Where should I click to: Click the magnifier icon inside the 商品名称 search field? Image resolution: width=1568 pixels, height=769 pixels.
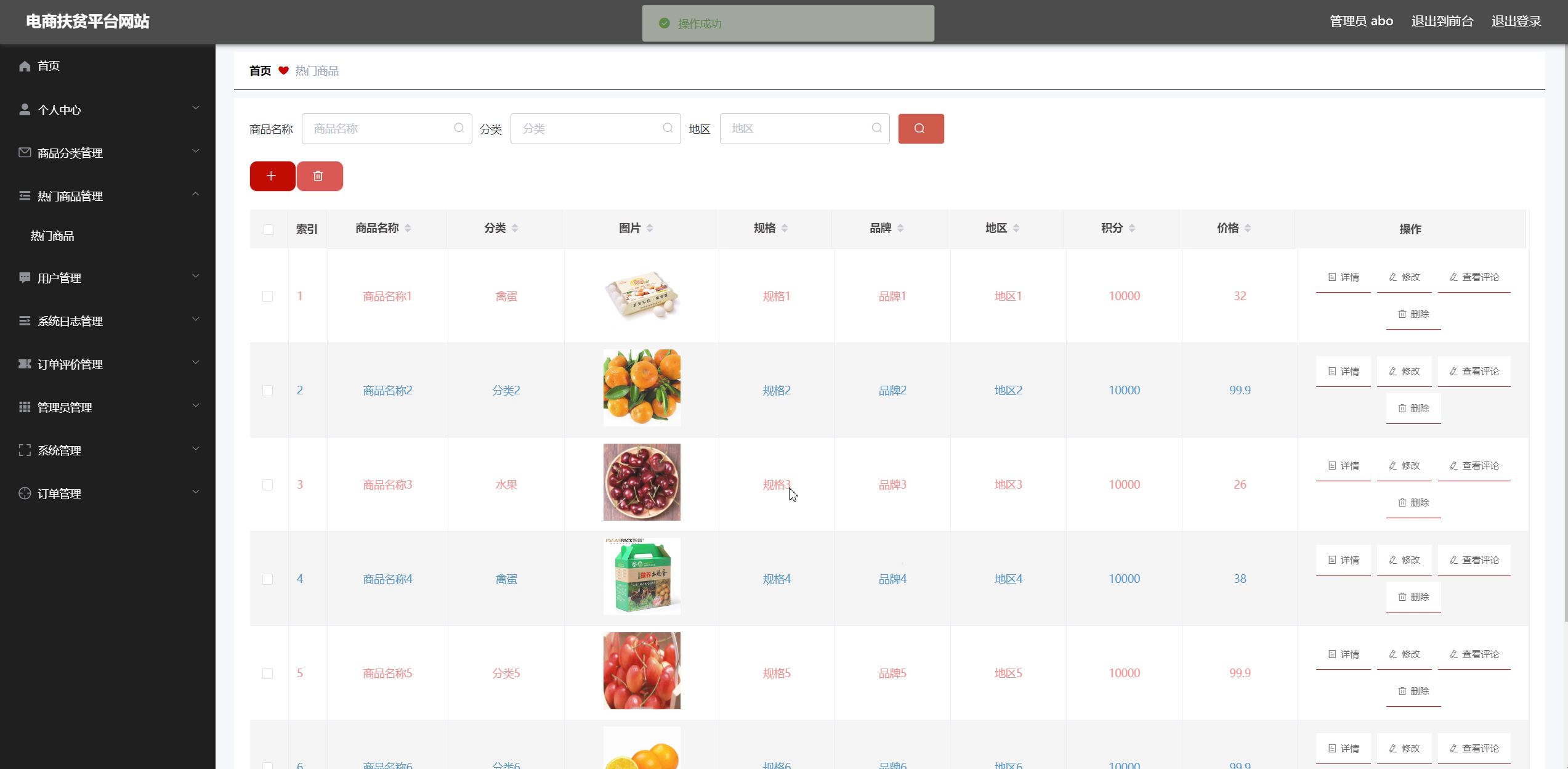point(459,128)
